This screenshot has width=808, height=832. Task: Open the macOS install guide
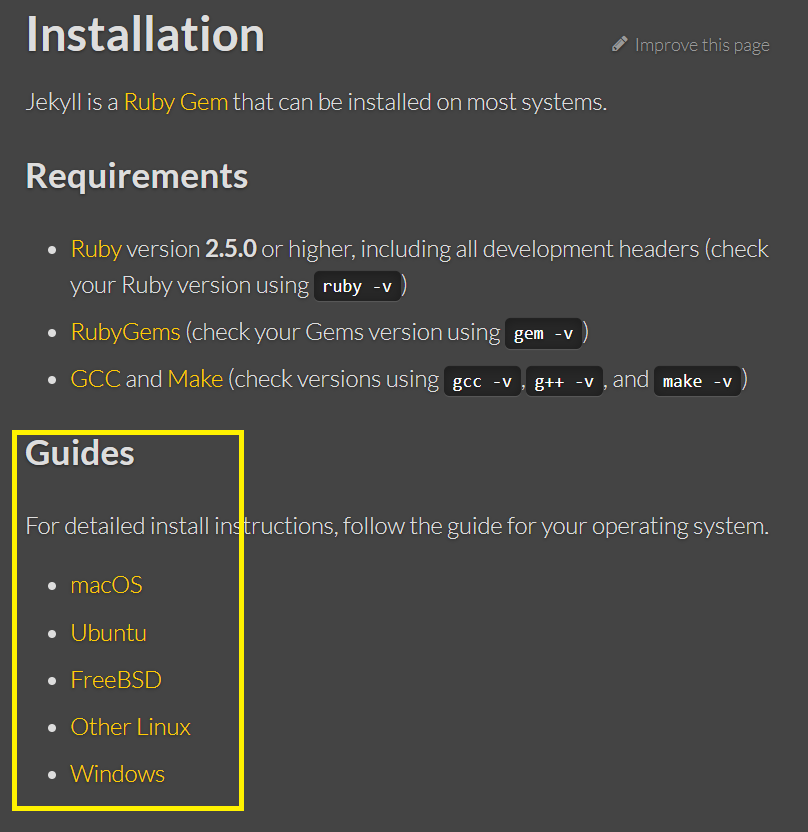click(107, 585)
